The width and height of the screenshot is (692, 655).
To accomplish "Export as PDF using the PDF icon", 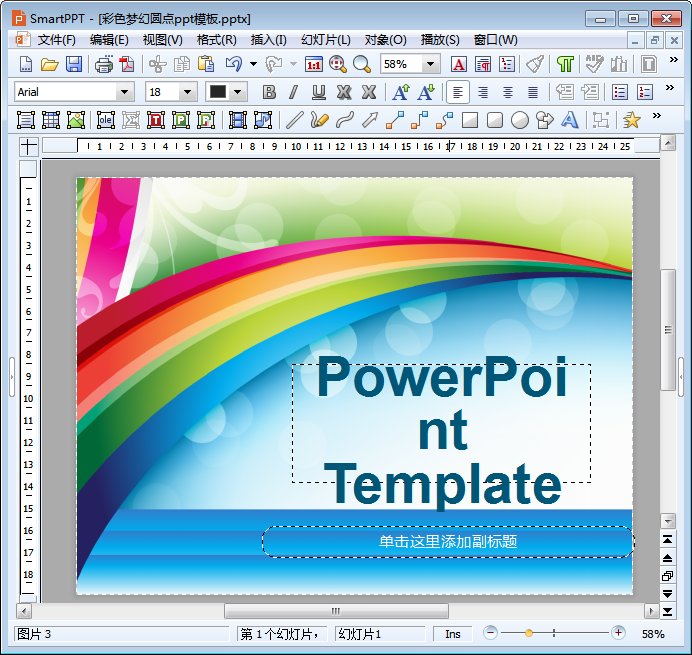I will pos(128,64).
